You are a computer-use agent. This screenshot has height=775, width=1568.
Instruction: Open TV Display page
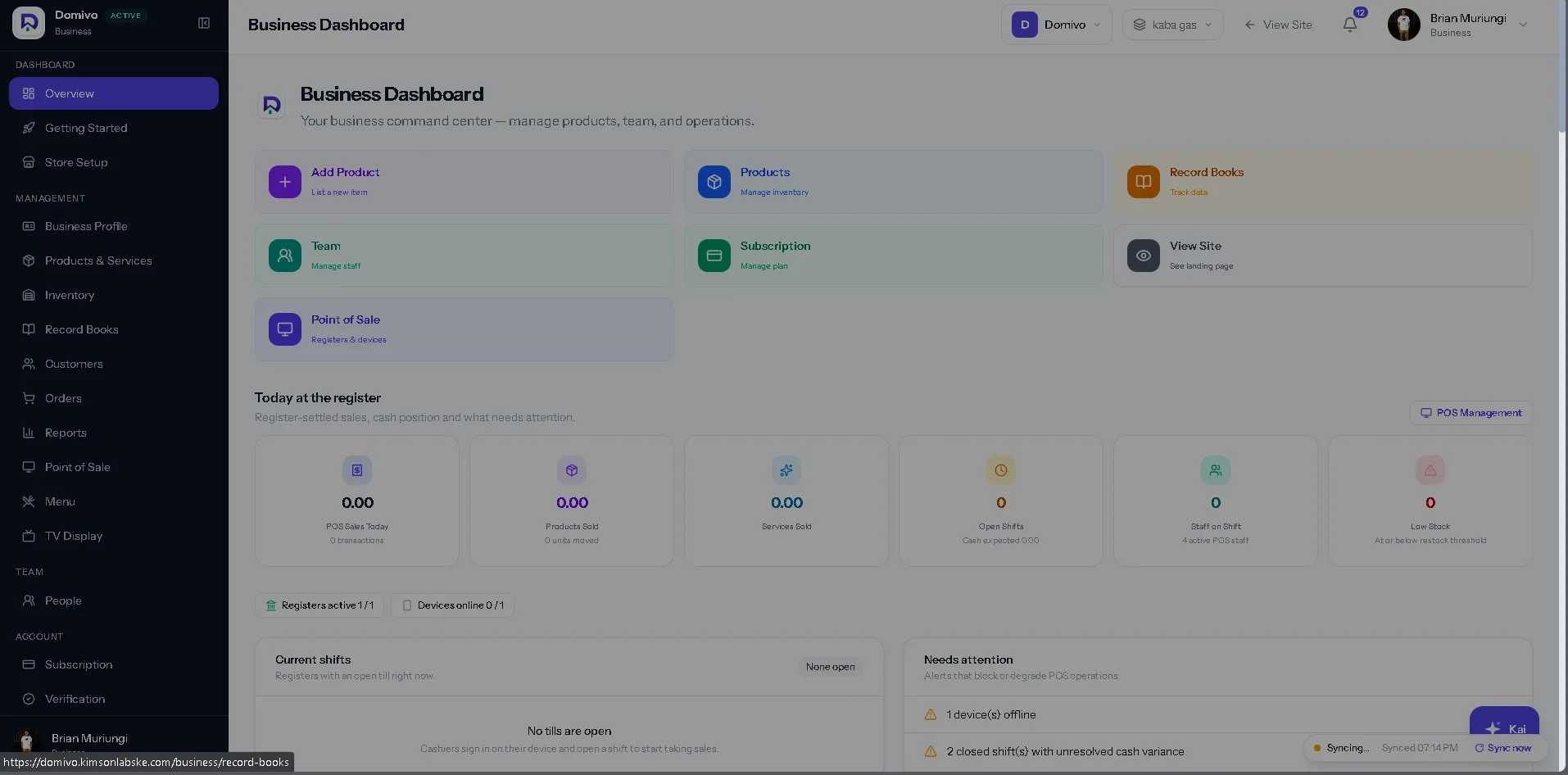(114, 536)
